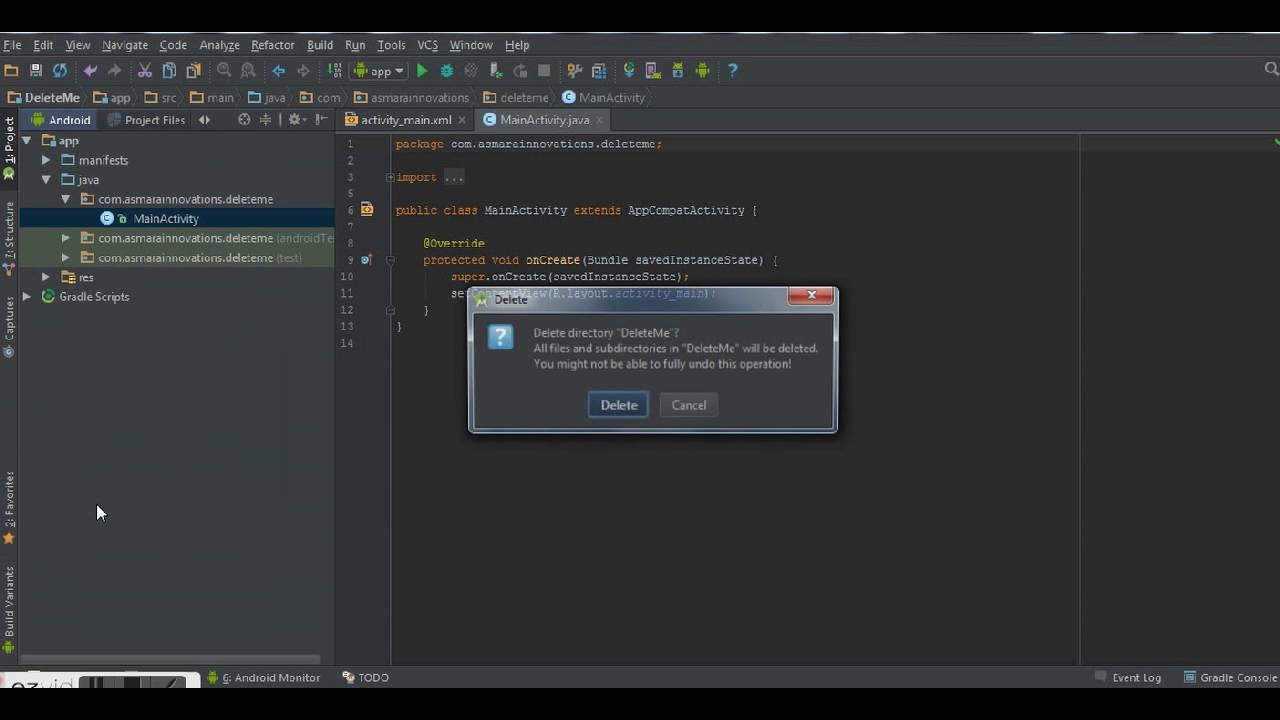The image size is (1280, 720).
Task: Click the Save All toolbar icon
Action: [36, 71]
